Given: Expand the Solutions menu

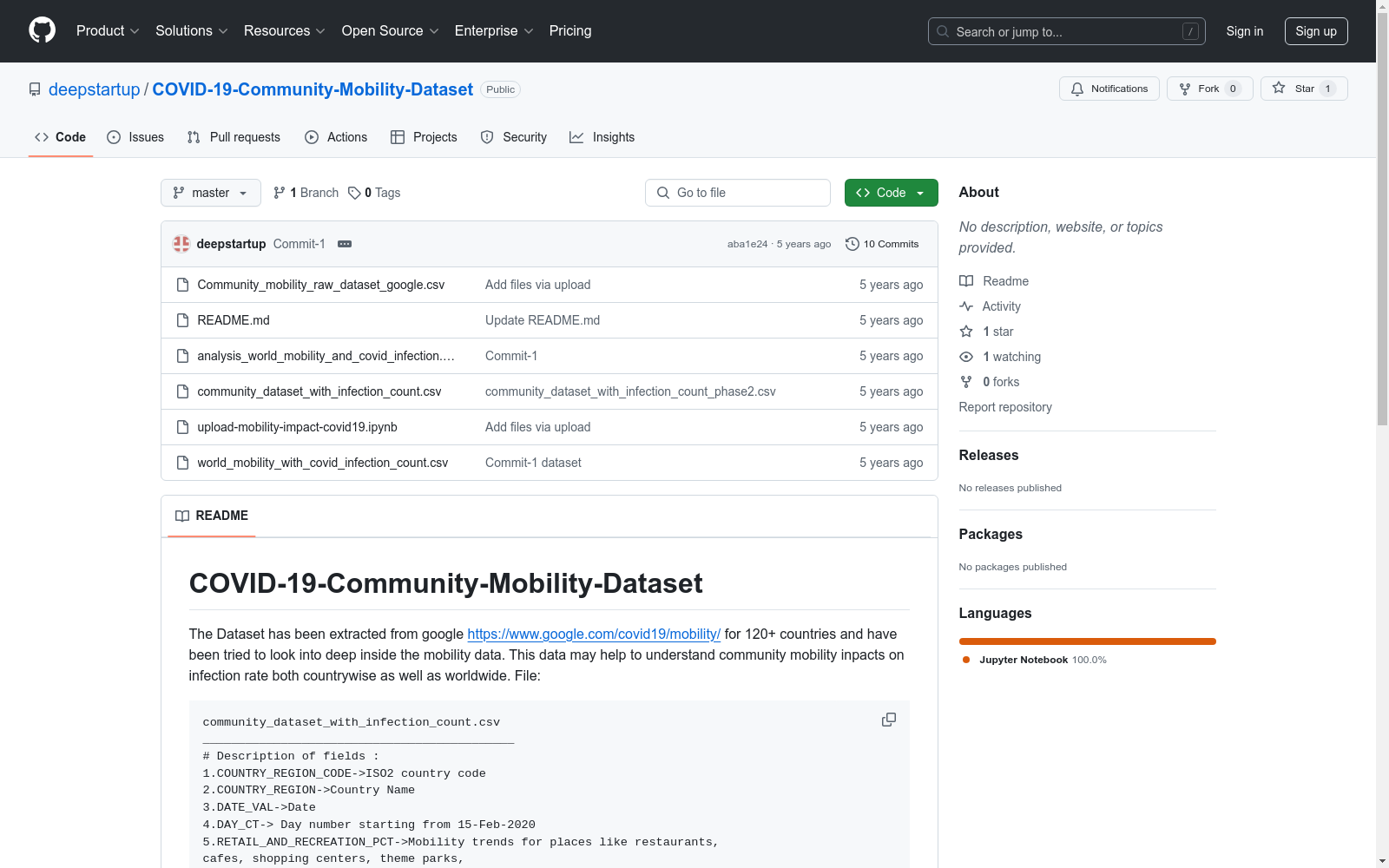Looking at the screenshot, I should [192, 31].
